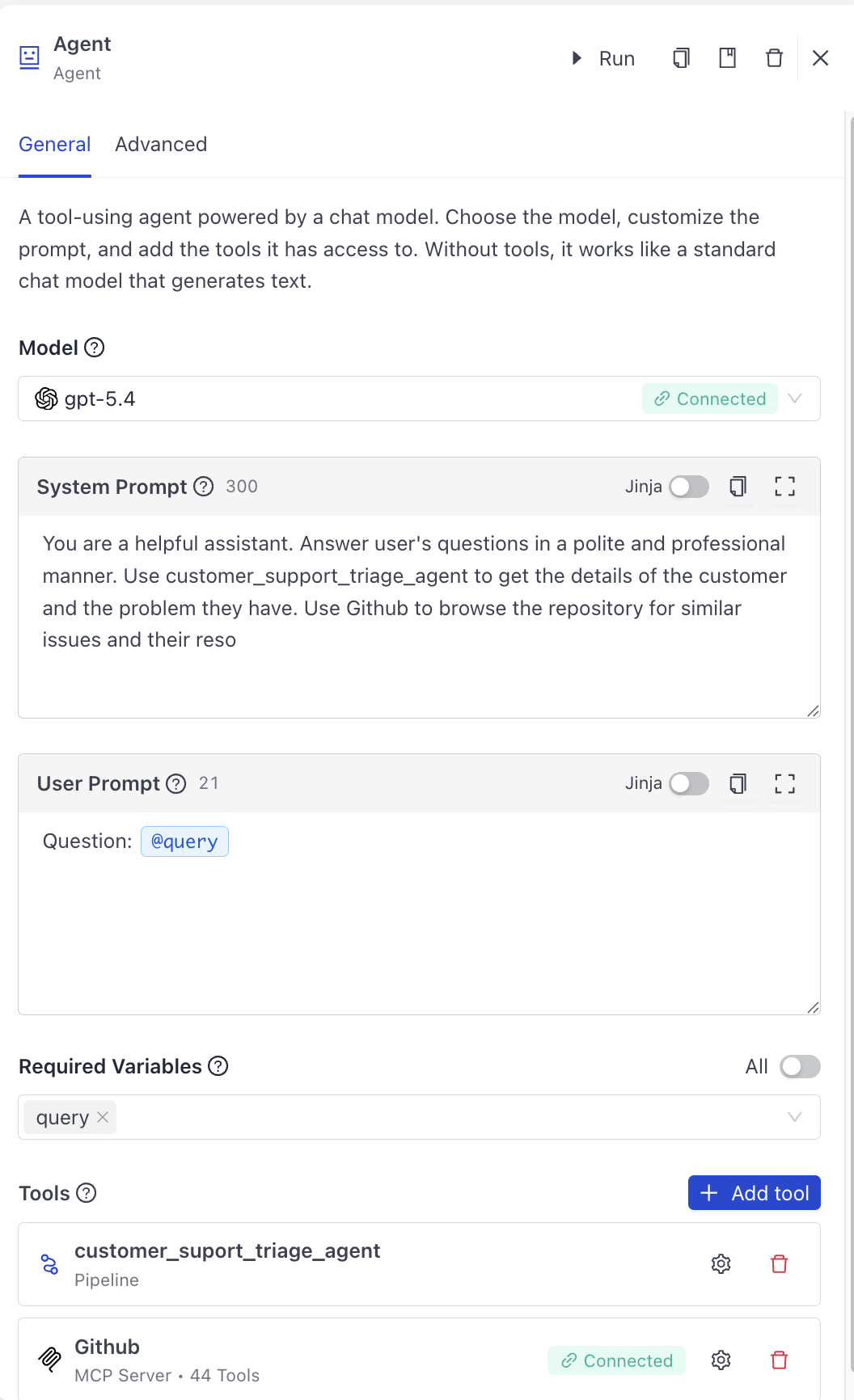
Task: Copy the User Prompt contents
Action: [737, 783]
